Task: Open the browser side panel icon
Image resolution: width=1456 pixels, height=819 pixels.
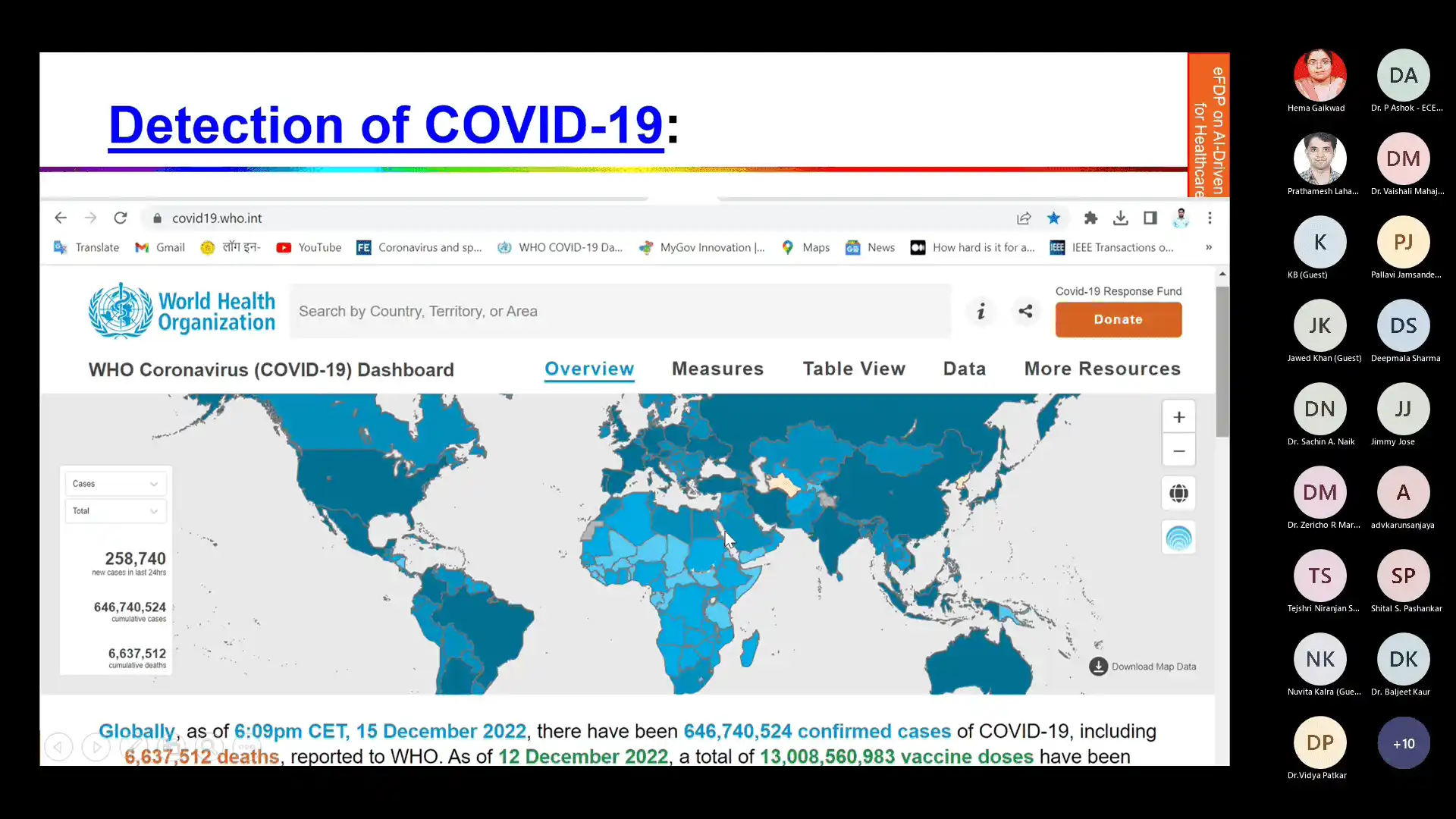Action: (1150, 218)
